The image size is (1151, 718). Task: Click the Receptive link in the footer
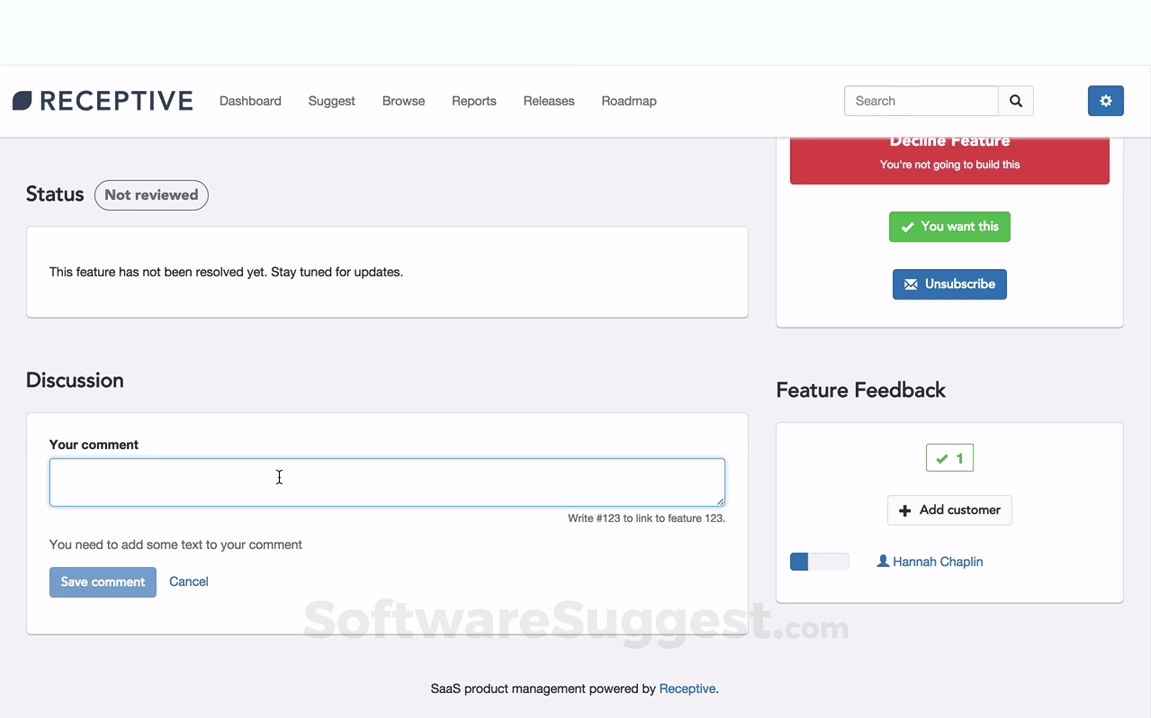[687, 688]
